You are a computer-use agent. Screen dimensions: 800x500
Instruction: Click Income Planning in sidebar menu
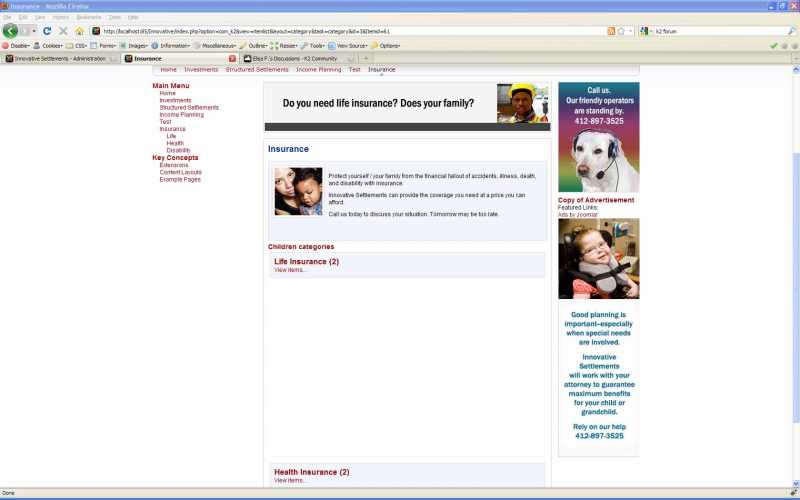point(181,115)
